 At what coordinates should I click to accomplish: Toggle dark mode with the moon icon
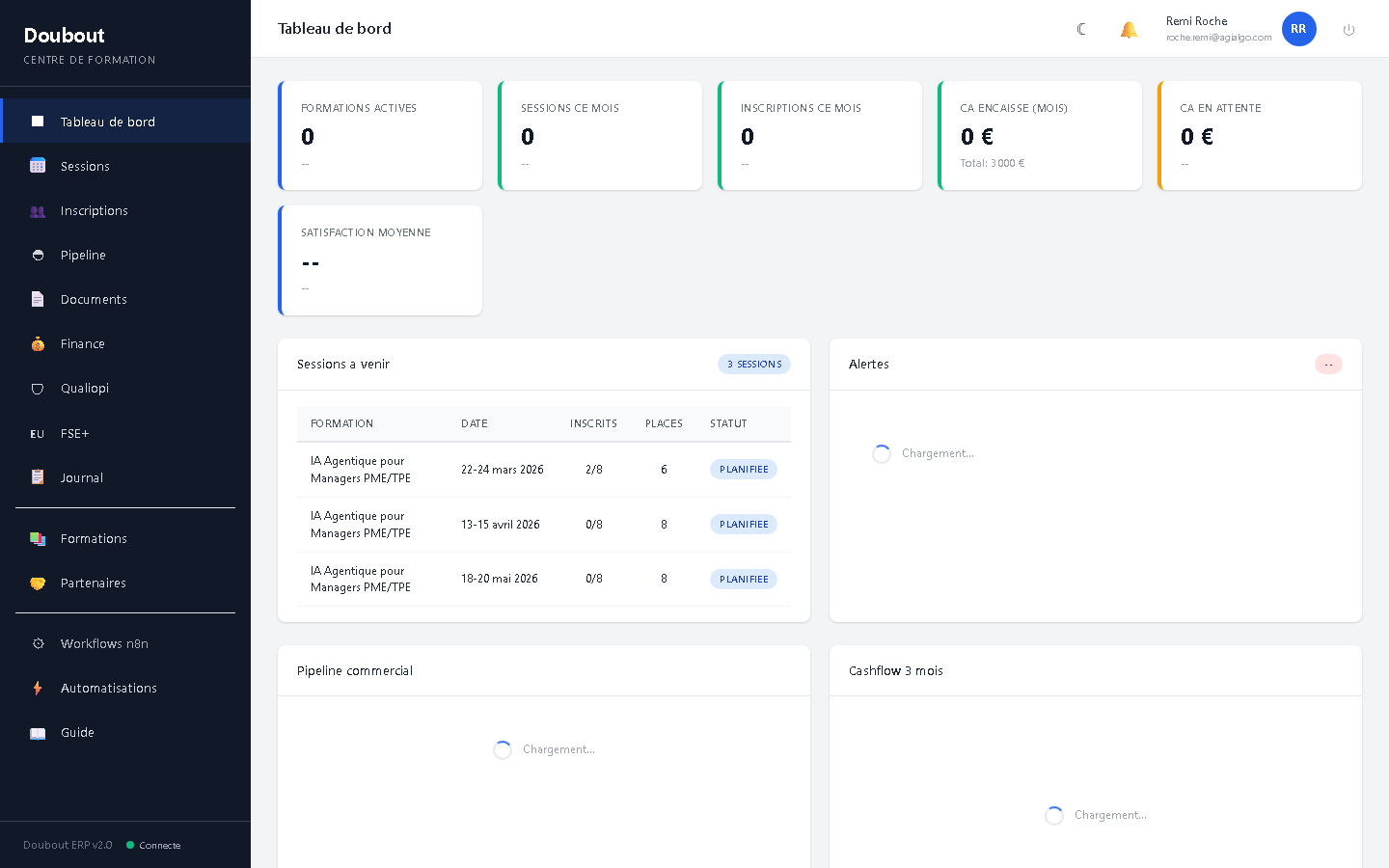tap(1081, 29)
